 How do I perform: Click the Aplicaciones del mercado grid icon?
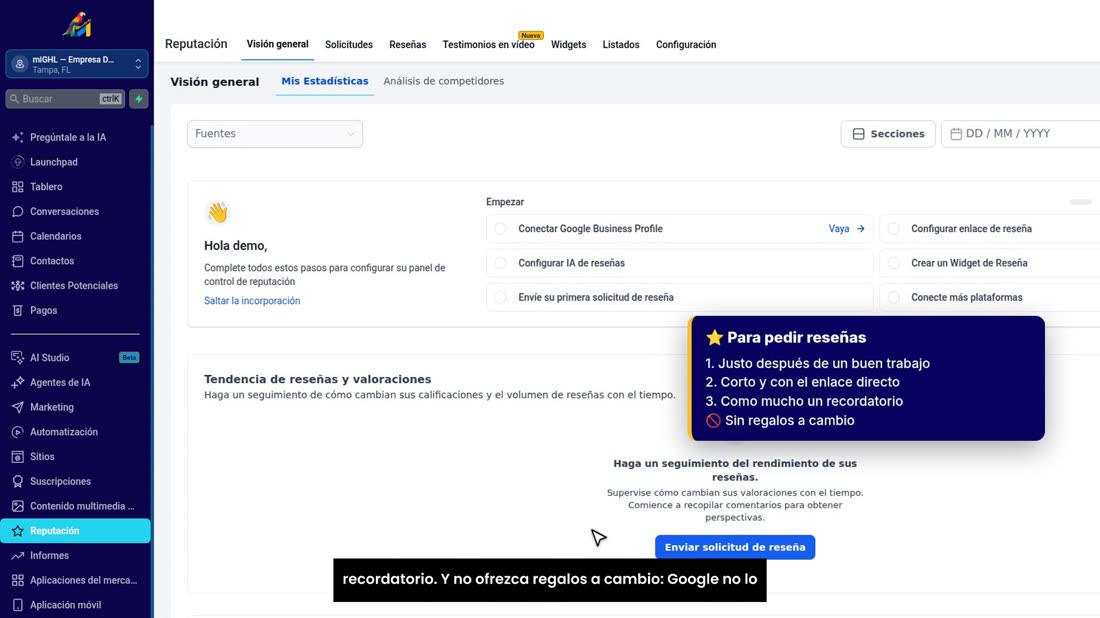(18, 580)
